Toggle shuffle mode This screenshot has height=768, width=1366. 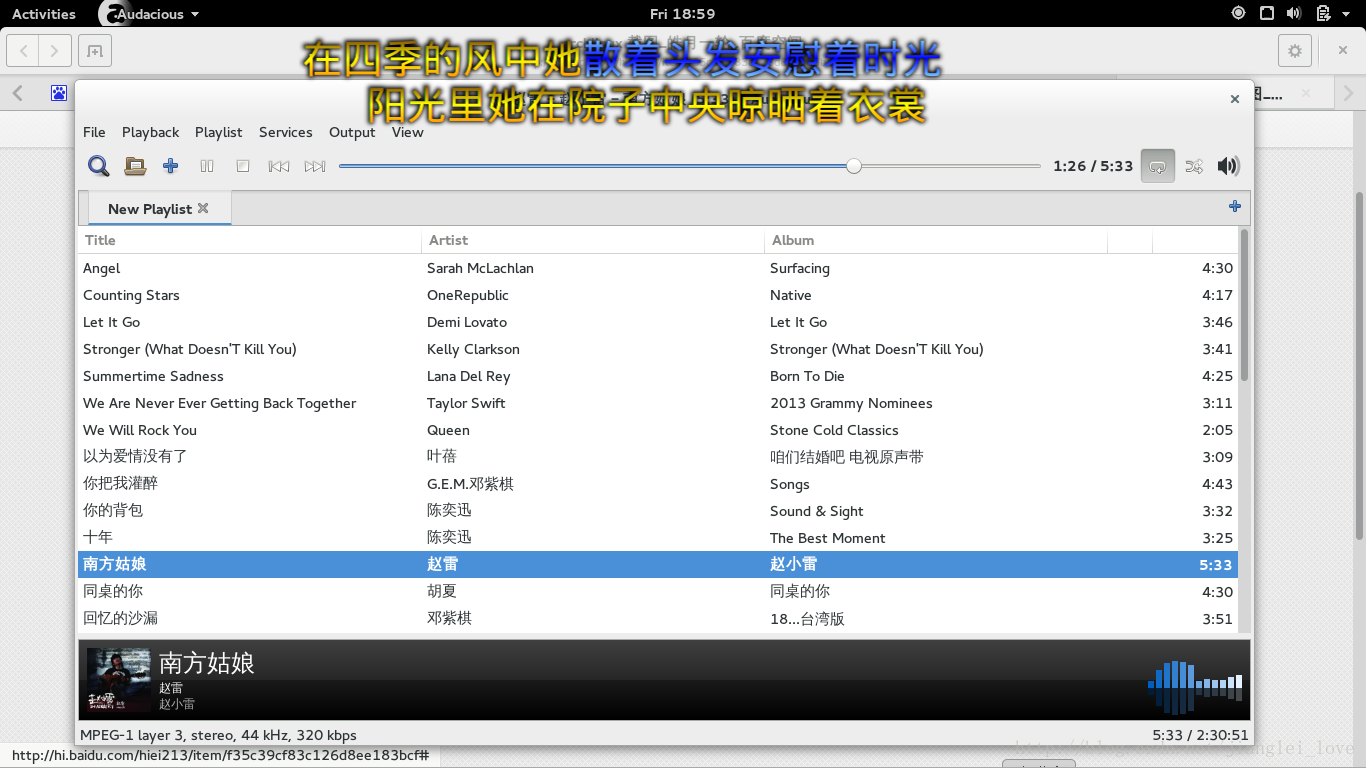(1194, 166)
